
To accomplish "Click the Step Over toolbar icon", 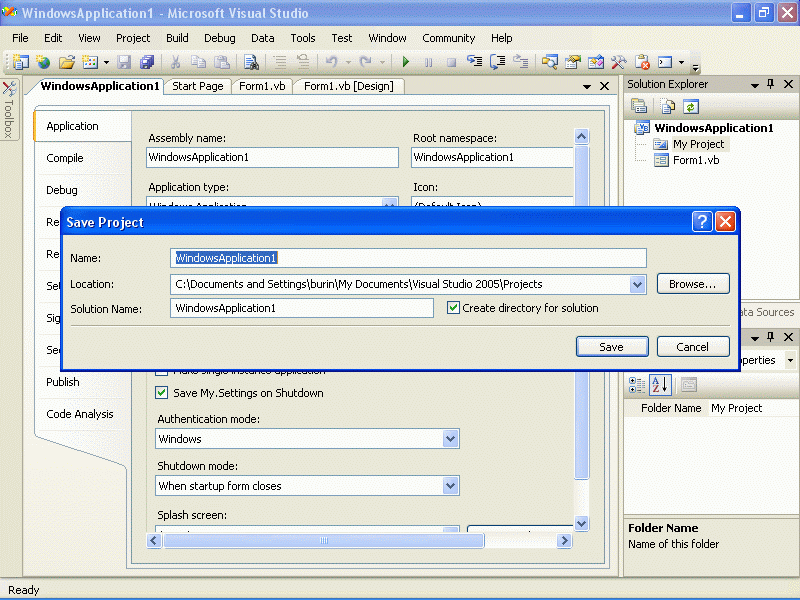I will coord(497,62).
